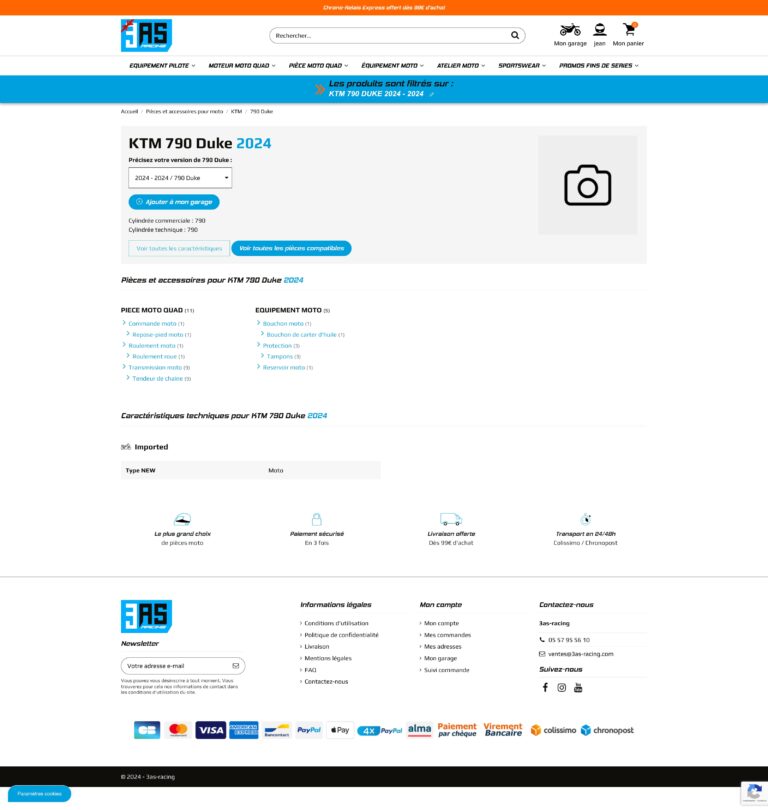The height and width of the screenshot is (810, 768).
Task: Open the Facebook page icon
Action: (545, 687)
